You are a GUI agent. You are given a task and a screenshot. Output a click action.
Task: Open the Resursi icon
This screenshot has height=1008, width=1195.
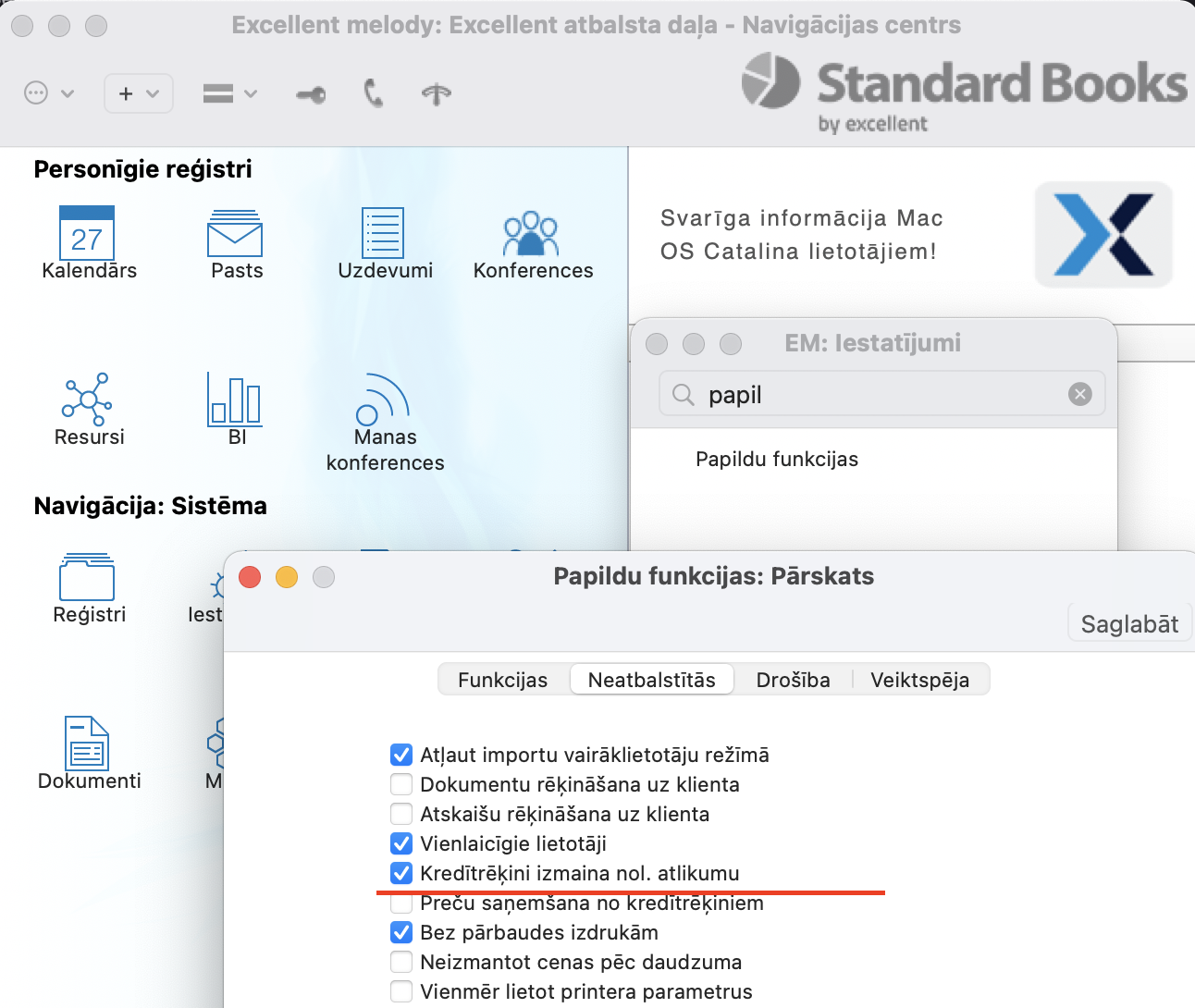click(87, 400)
